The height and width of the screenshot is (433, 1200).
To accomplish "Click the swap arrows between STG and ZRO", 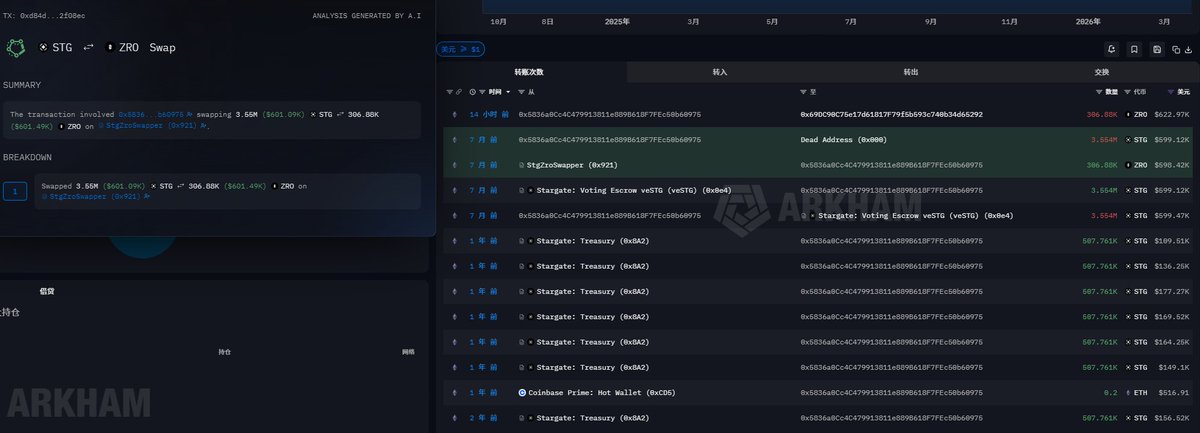I will (x=88, y=47).
